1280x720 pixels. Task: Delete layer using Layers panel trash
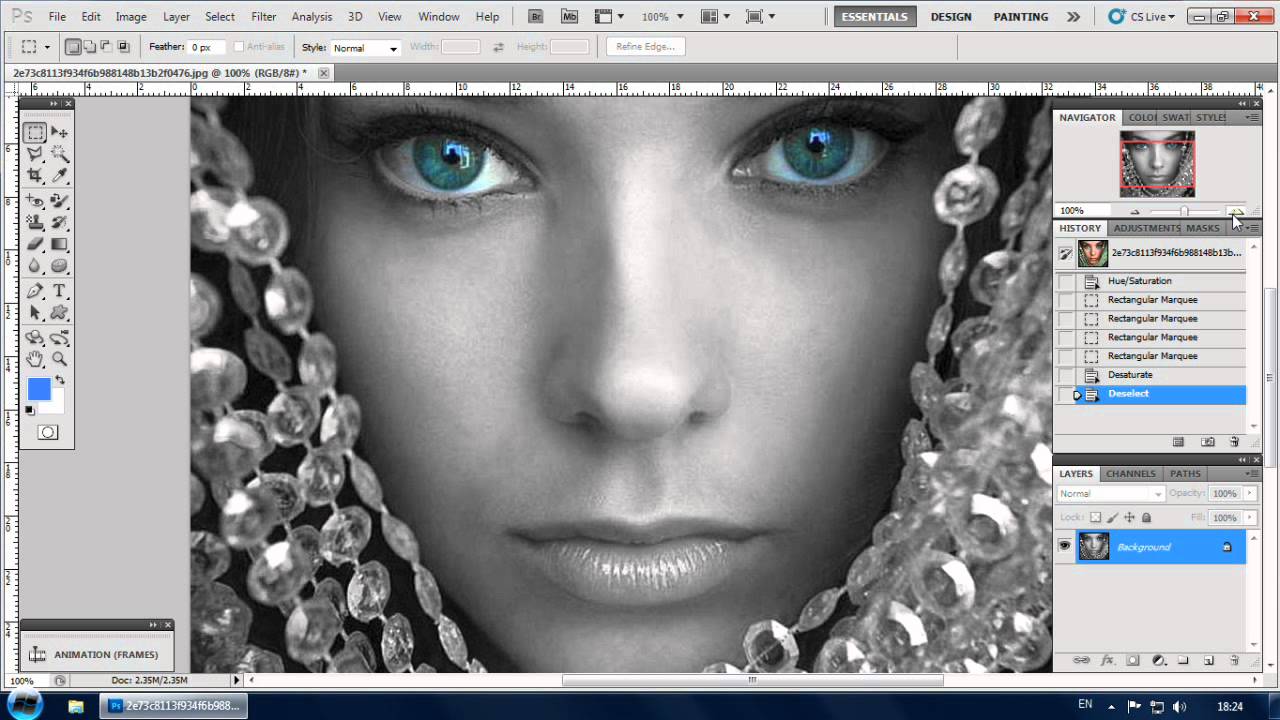point(1234,660)
